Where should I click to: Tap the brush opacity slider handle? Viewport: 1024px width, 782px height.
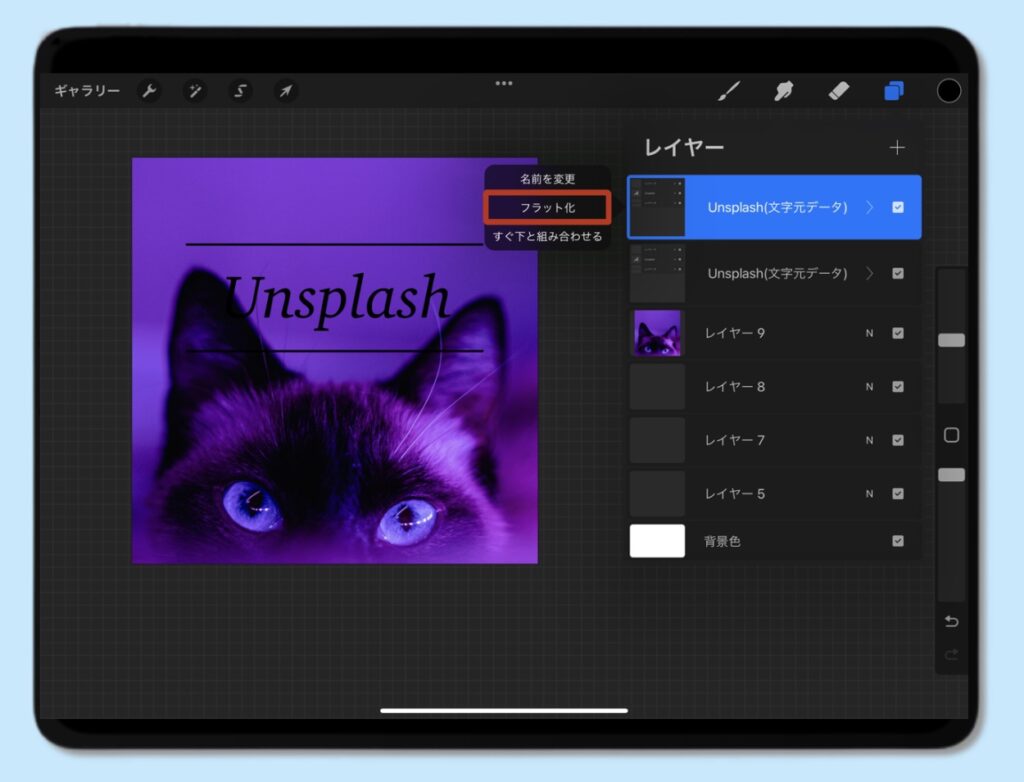coord(952,475)
